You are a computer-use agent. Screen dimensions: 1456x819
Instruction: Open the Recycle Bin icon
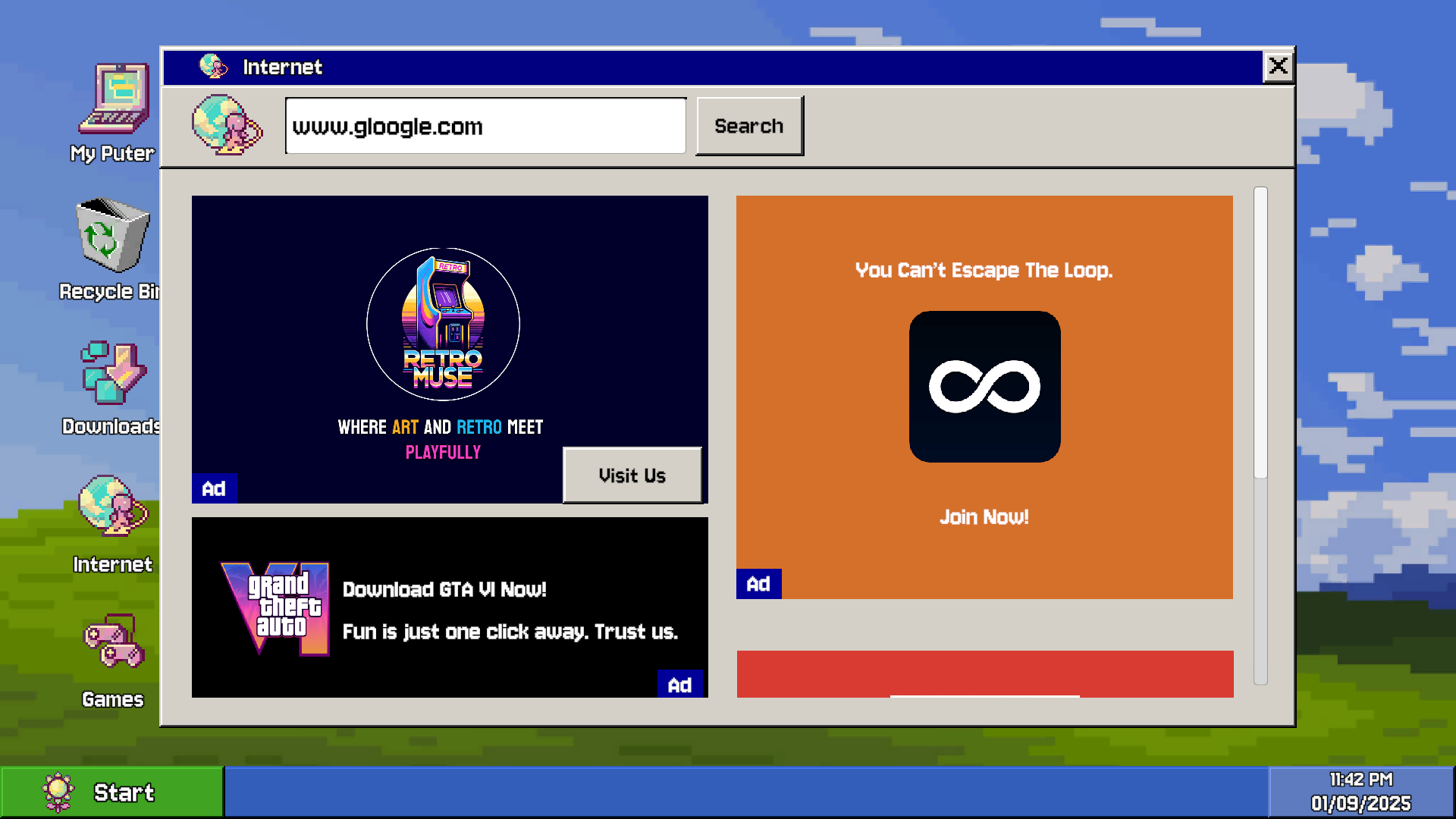[x=112, y=237]
